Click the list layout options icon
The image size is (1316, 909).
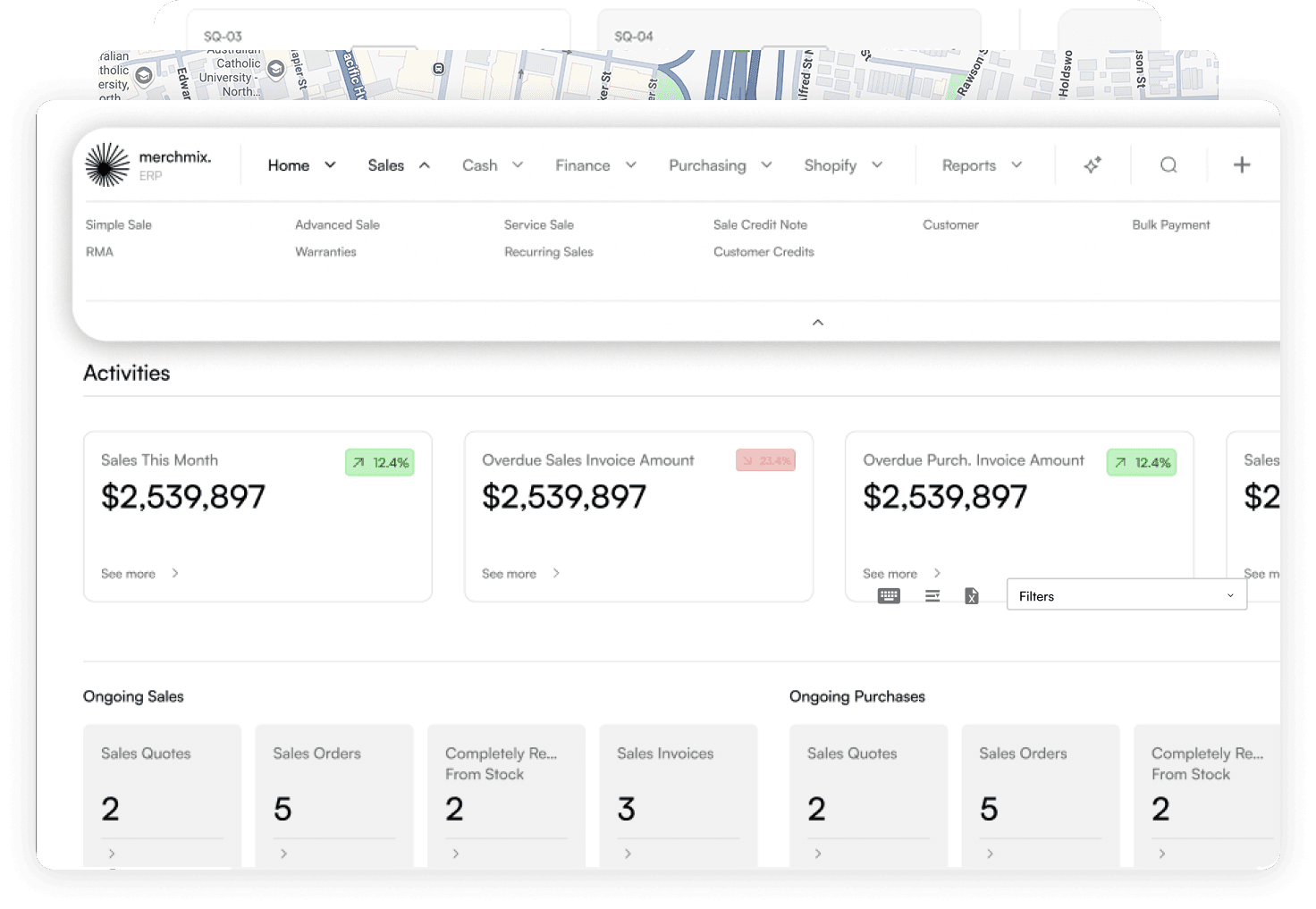point(932,596)
